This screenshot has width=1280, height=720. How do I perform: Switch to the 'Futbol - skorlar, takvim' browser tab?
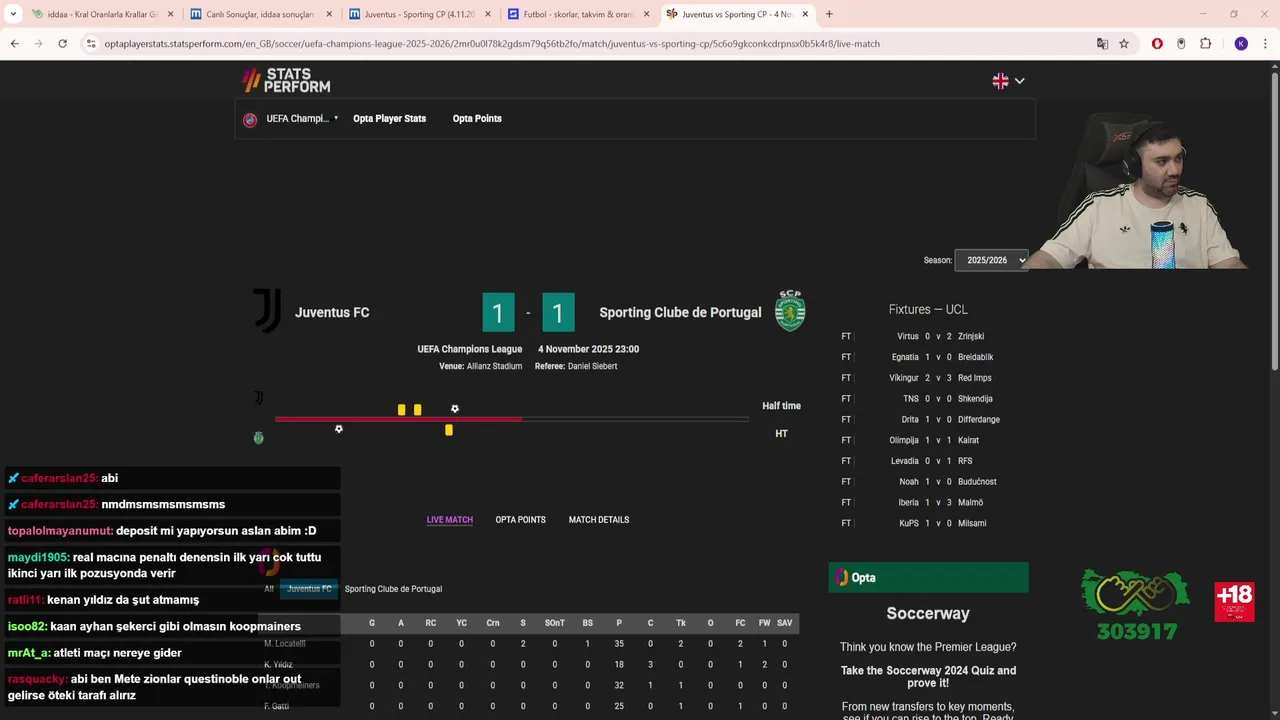point(577,15)
